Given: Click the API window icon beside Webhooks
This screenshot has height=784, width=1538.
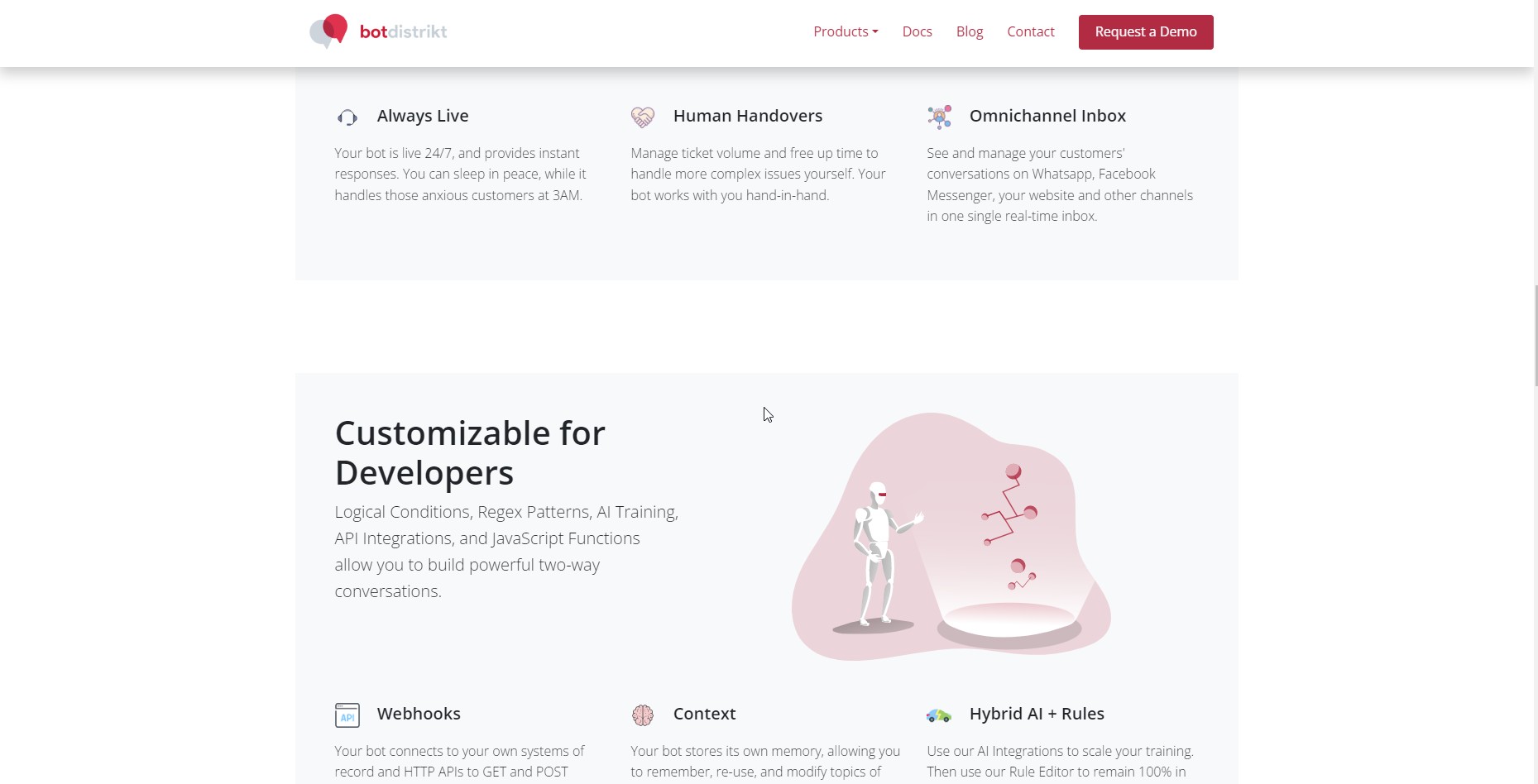Looking at the screenshot, I should coord(347,715).
